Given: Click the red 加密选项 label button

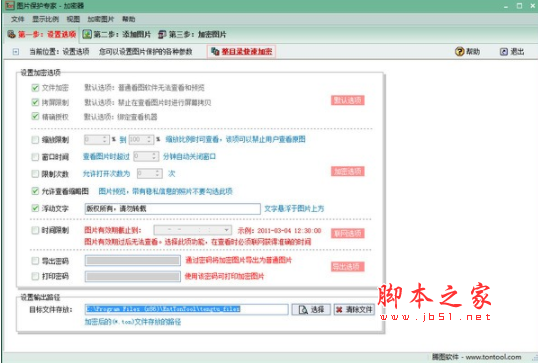Looking at the screenshot, I should 348,172.
